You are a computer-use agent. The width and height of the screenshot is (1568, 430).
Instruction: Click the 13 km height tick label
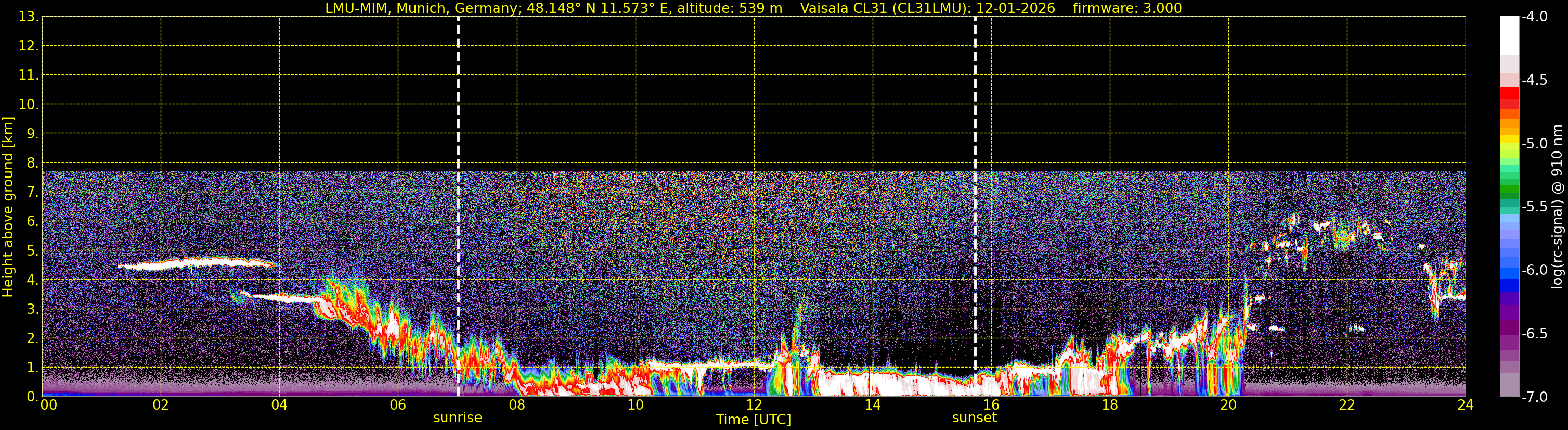[x=28, y=17]
